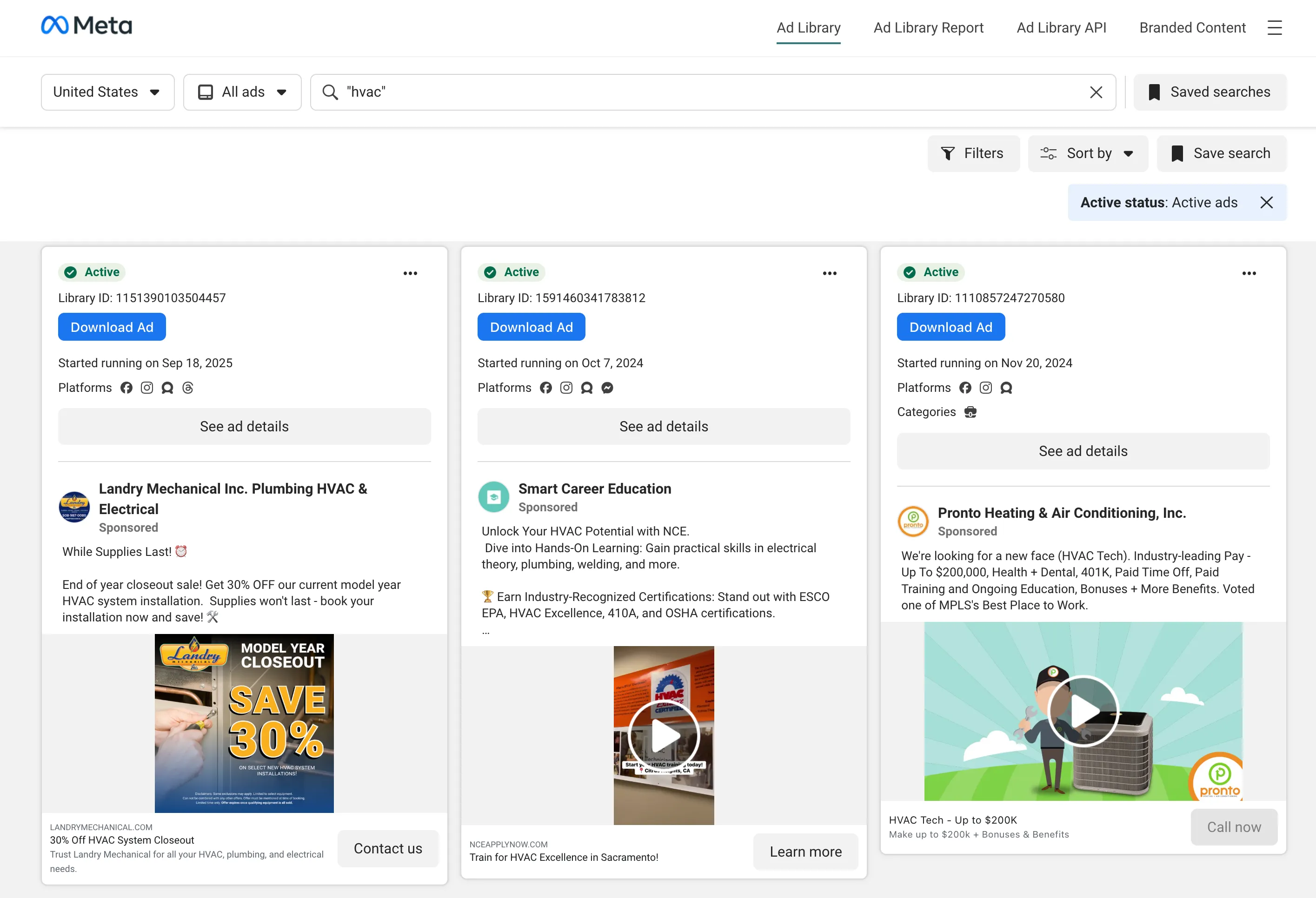Image resolution: width=1316 pixels, height=898 pixels.
Task: Open options menu on Pronto Heating ad
Action: (x=1249, y=273)
